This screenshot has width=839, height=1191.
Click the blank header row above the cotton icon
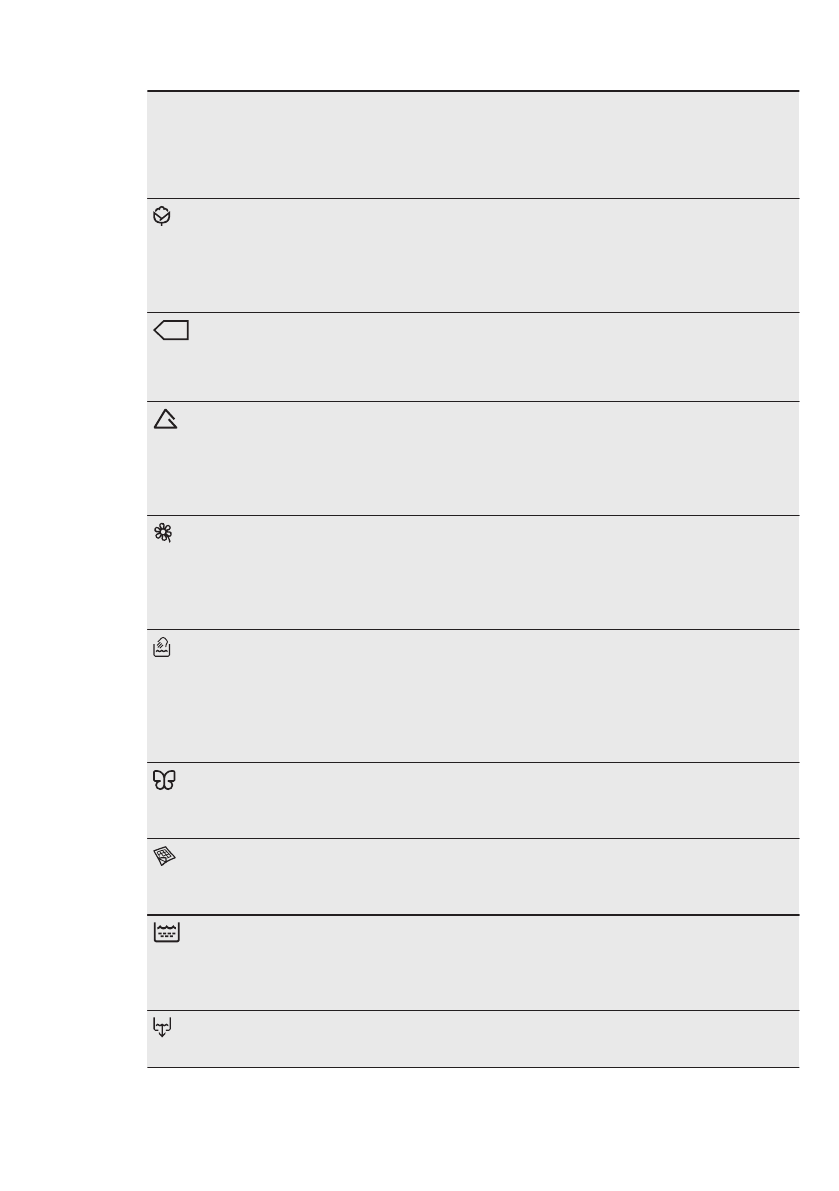point(473,145)
